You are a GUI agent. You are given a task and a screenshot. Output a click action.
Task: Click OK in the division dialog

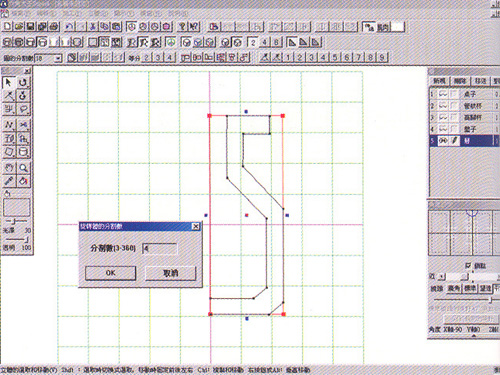110,273
